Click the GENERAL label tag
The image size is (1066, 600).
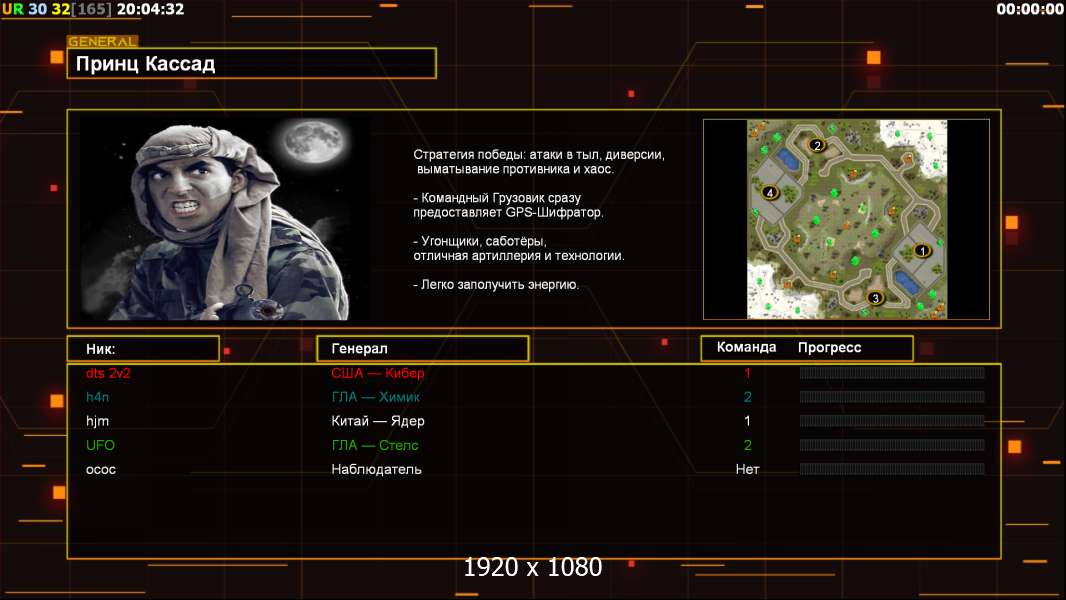(x=102, y=41)
